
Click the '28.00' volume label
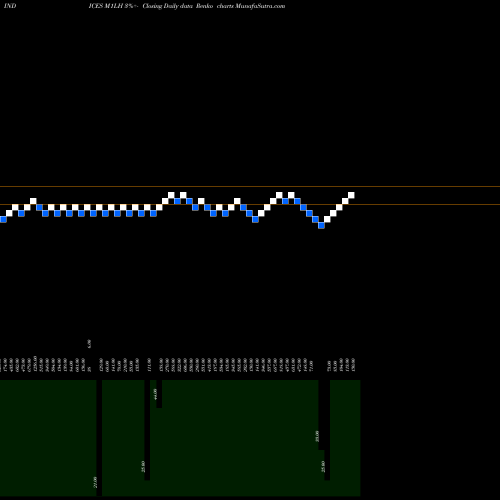click(317, 436)
